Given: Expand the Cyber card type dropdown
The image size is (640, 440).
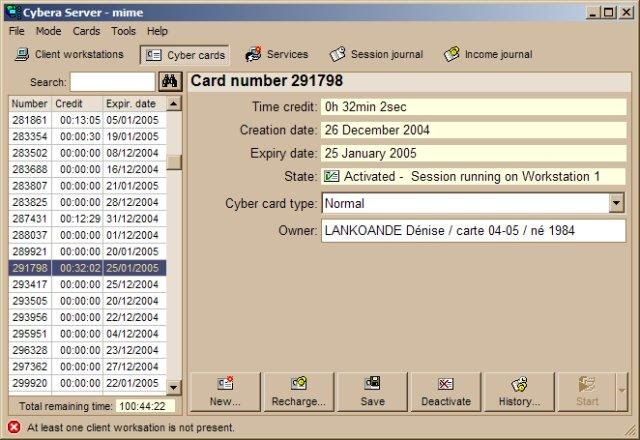Looking at the screenshot, I should [616, 203].
